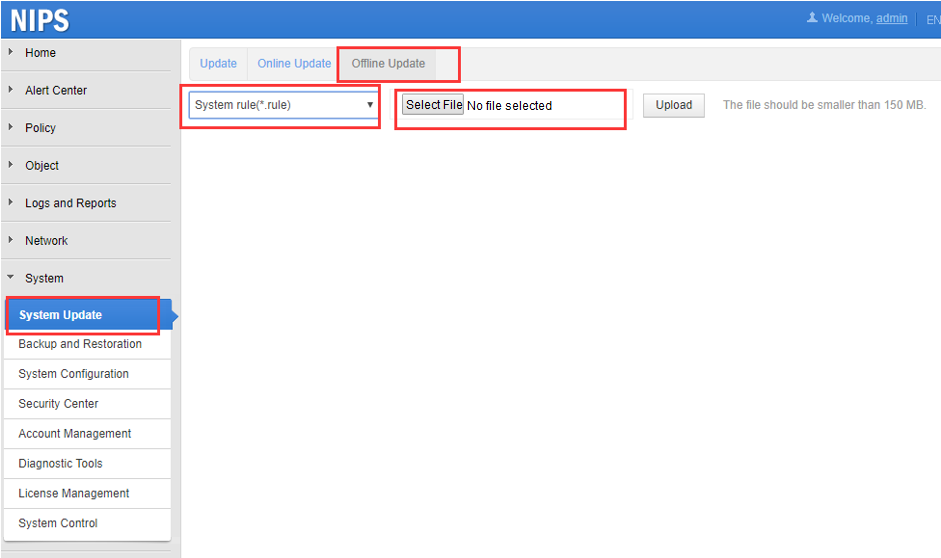Click the Select File button
This screenshot has width=941, height=558.
433,105
